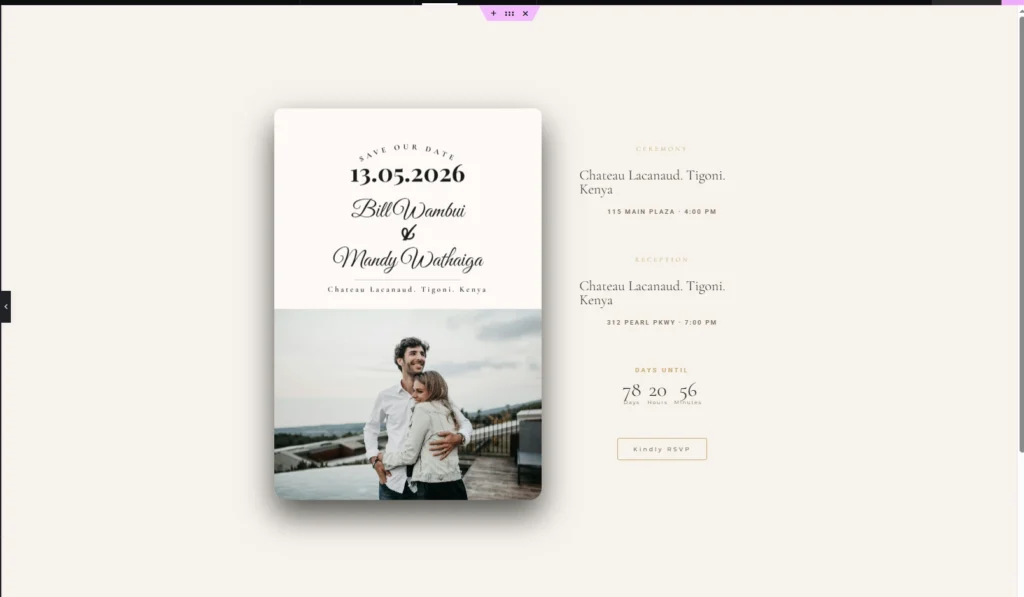This screenshot has width=1024, height=597.
Task: Expand the collapsed left side panel
Action: (x=5, y=306)
